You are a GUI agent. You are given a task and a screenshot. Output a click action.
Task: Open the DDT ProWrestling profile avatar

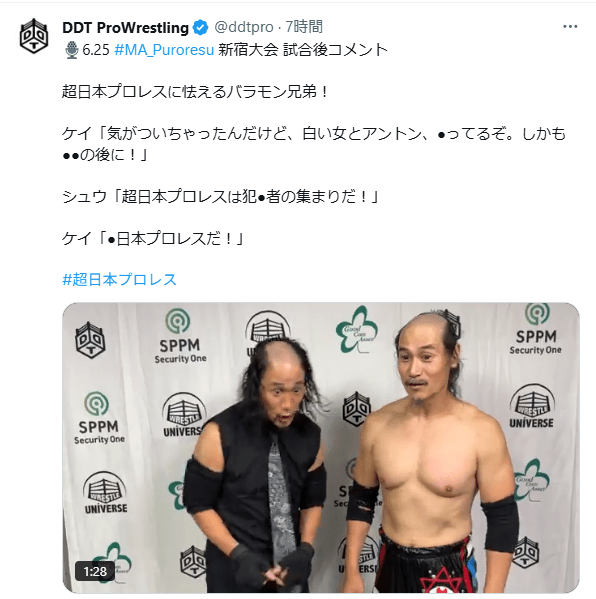34,36
